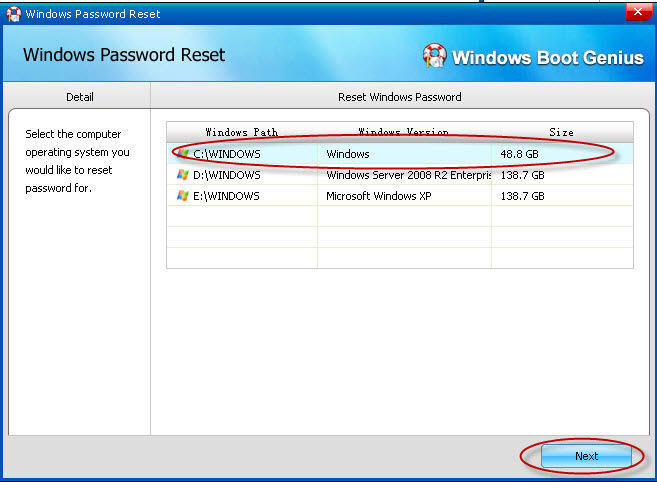Sort by the Windows Version column header

click(x=403, y=132)
